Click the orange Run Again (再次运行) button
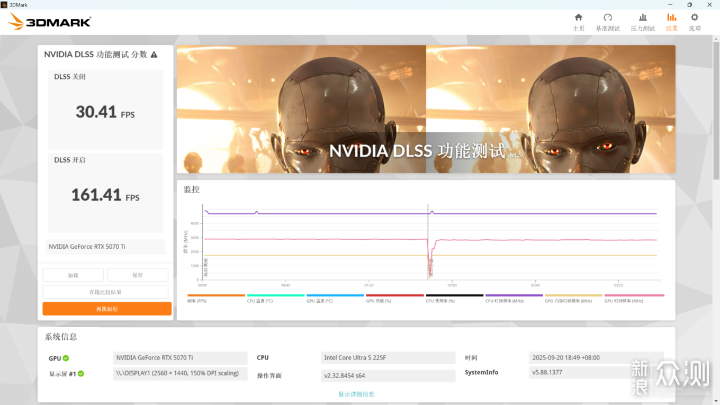Image resolution: width=720 pixels, height=405 pixels. point(107,309)
